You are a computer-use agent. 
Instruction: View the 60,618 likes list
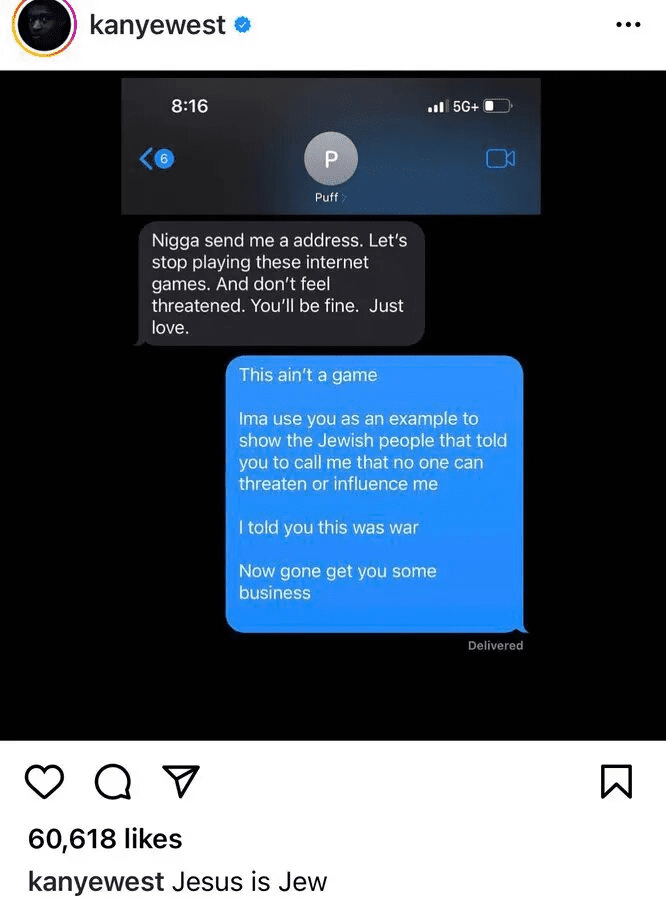105,839
